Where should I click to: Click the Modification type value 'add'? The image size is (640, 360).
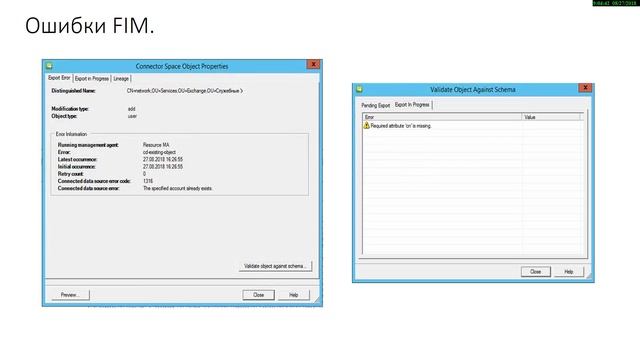(131, 109)
